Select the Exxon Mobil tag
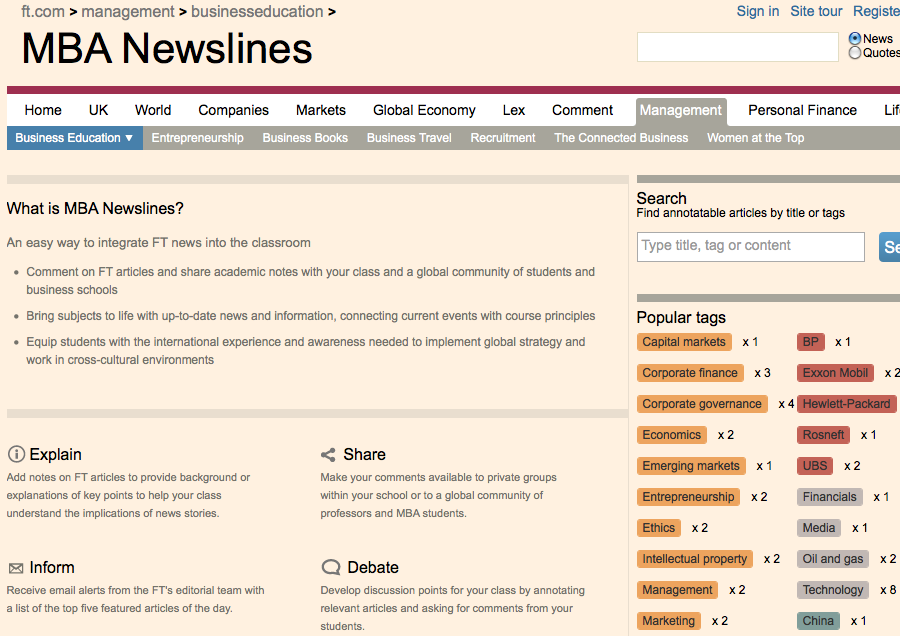This screenshot has width=900, height=636. click(x=835, y=373)
